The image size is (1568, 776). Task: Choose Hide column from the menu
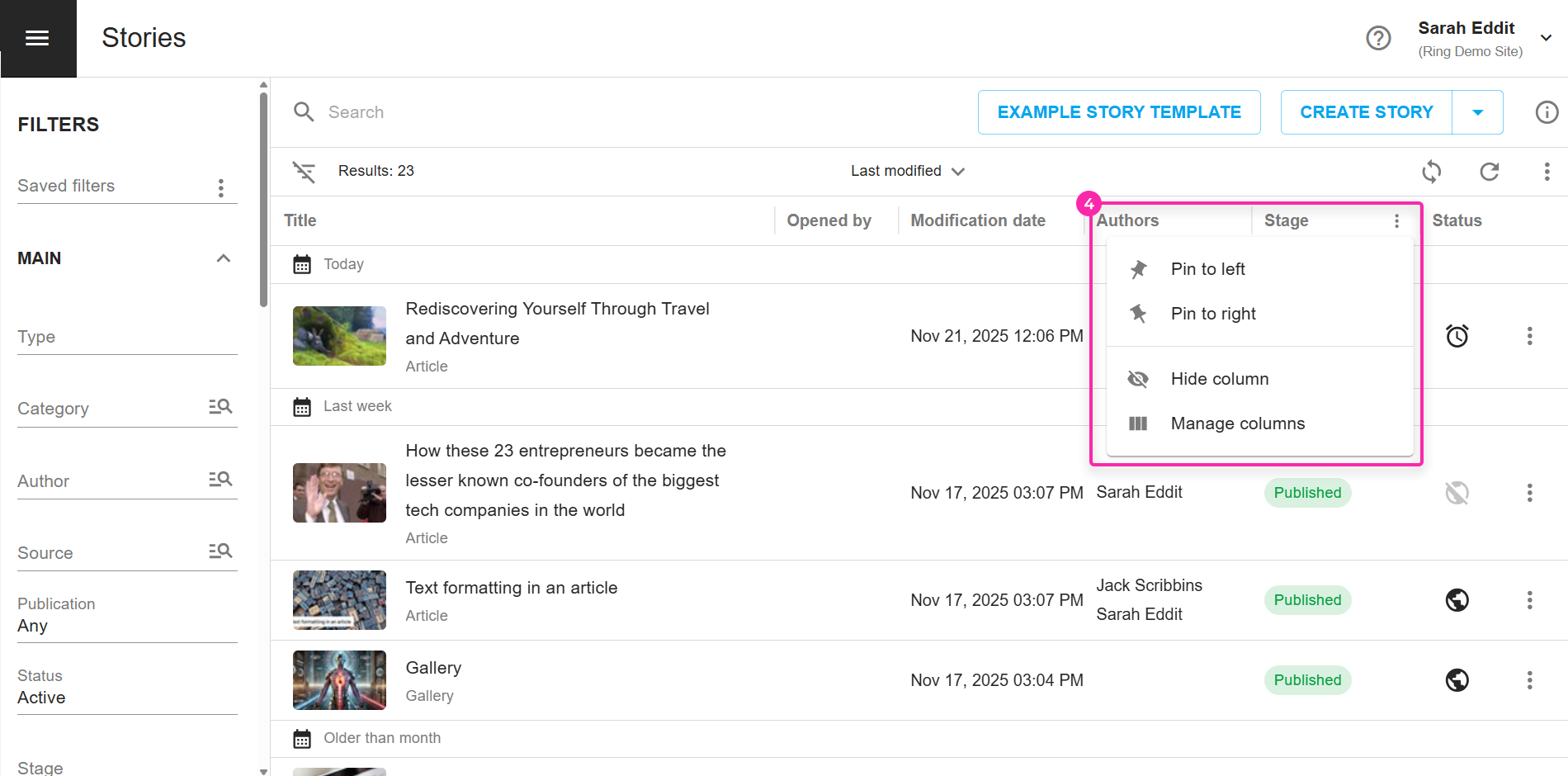click(x=1219, y=379)
